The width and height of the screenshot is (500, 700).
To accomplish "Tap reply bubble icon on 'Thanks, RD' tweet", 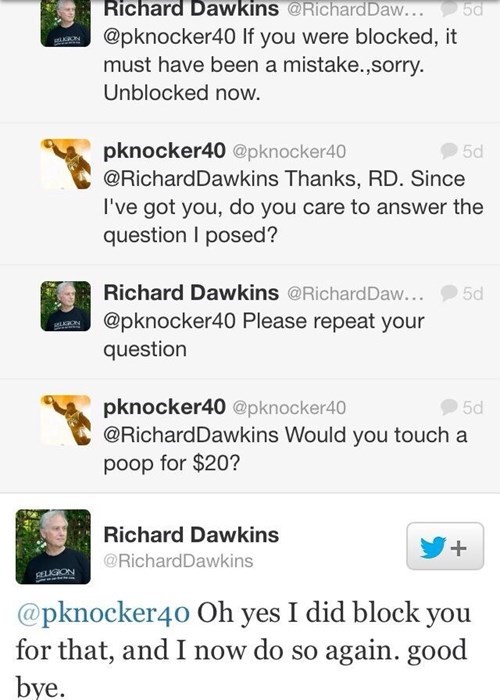I will click(449, 151).
